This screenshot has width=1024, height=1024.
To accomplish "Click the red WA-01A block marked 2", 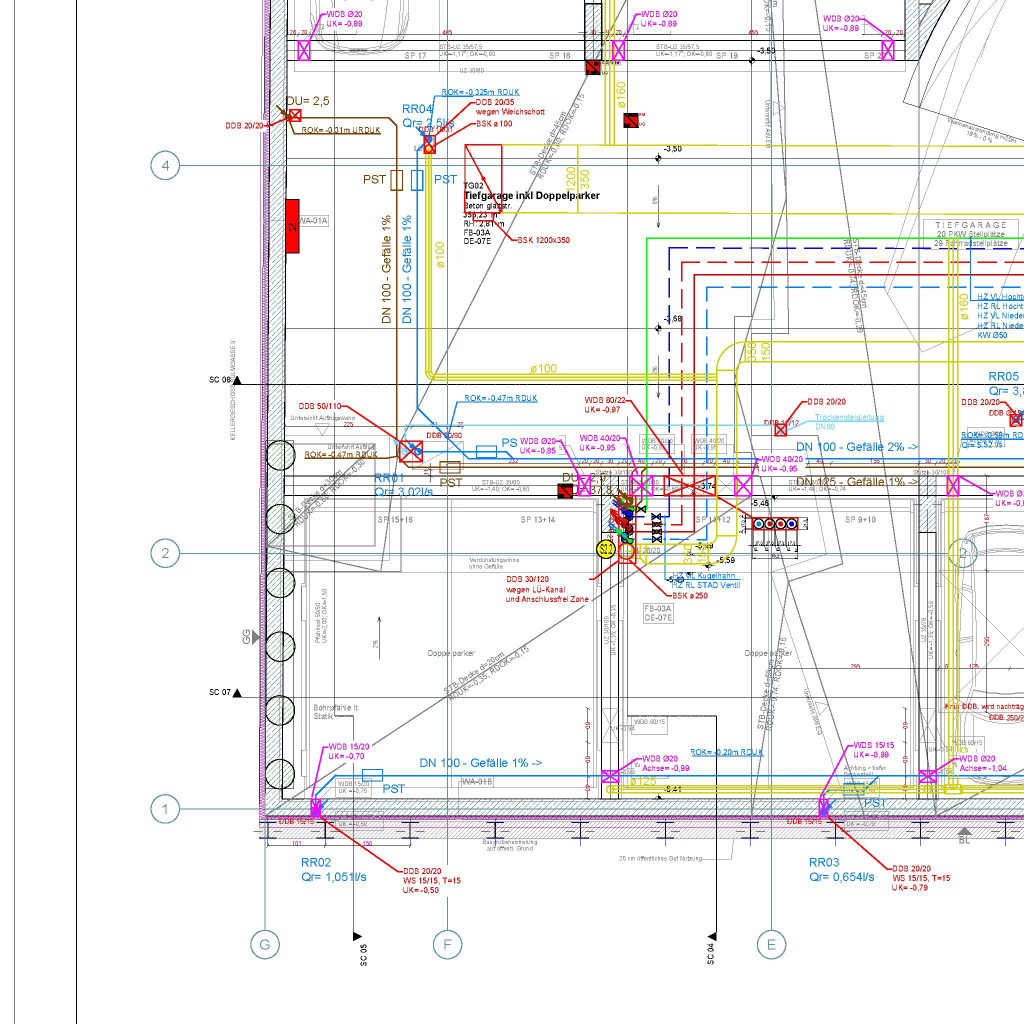I will (293, 226).
